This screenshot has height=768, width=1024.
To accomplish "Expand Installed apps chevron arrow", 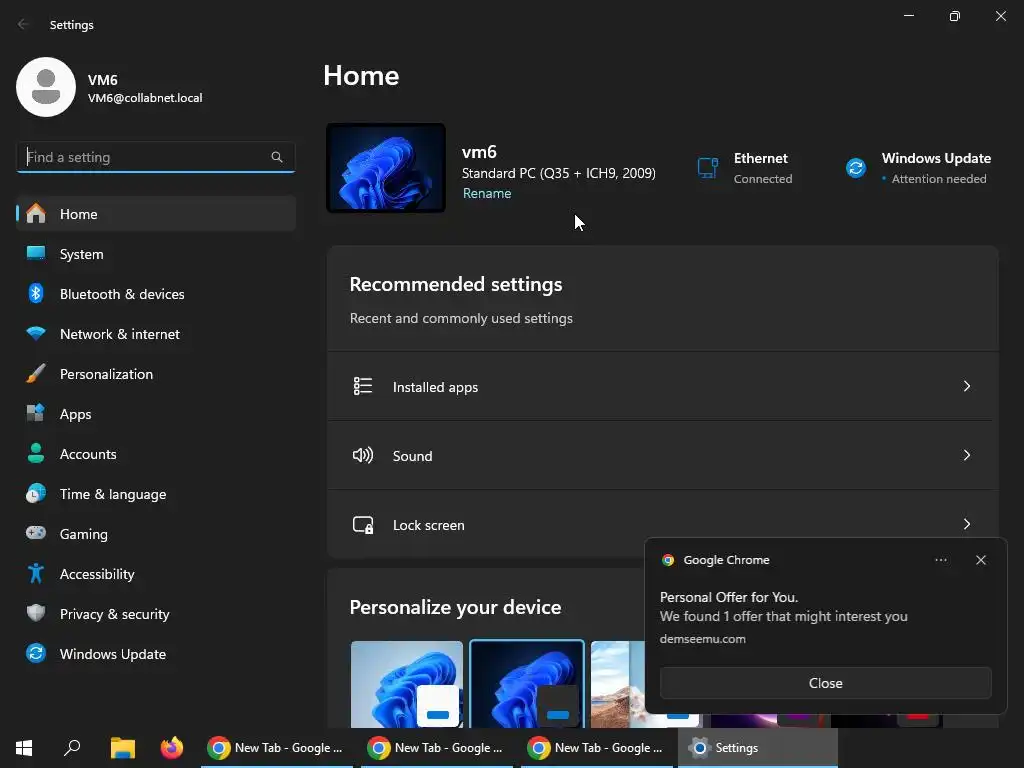I will tap(967, 386).
